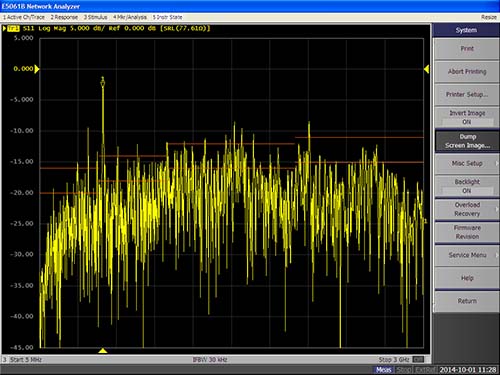Click the -10.00 y-axis label
Viewport: 500px width, 375px height.
click(22, 131)
